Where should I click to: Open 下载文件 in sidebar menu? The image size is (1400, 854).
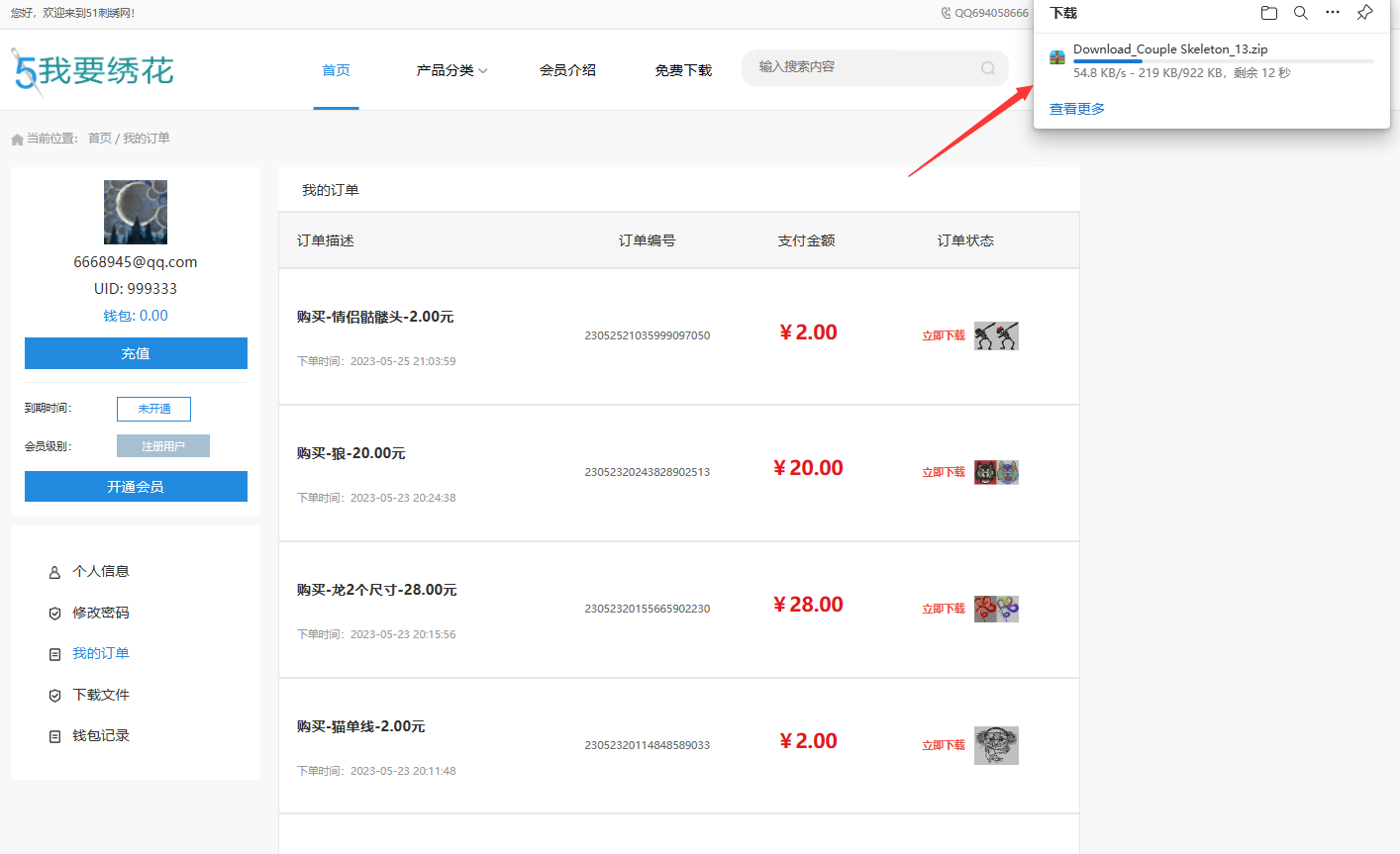click(x=101, y=695)
